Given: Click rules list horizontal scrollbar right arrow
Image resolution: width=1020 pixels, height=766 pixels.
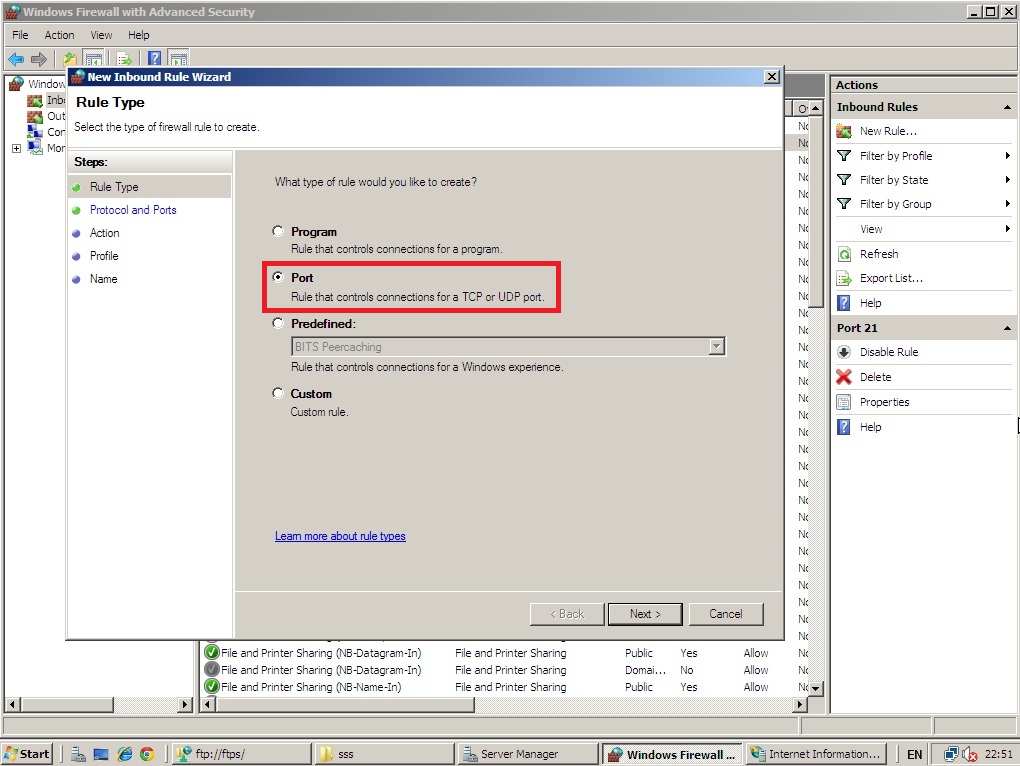Looking at the screenshot, I should (x=800, y=704).
